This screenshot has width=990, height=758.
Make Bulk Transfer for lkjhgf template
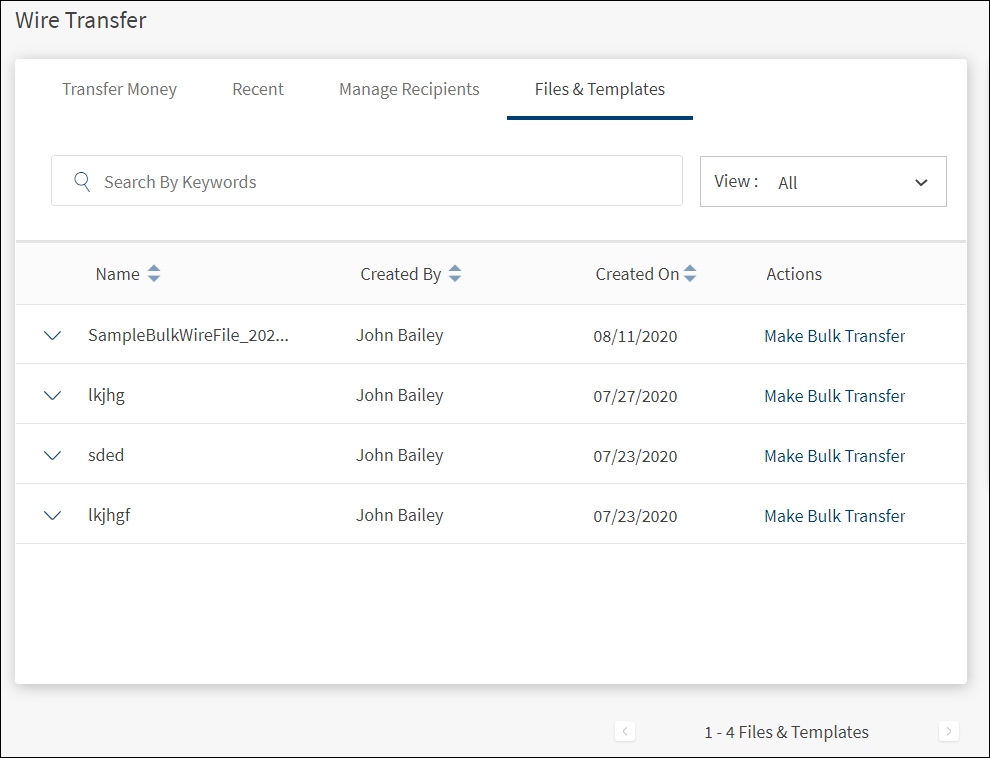[835, 516]
